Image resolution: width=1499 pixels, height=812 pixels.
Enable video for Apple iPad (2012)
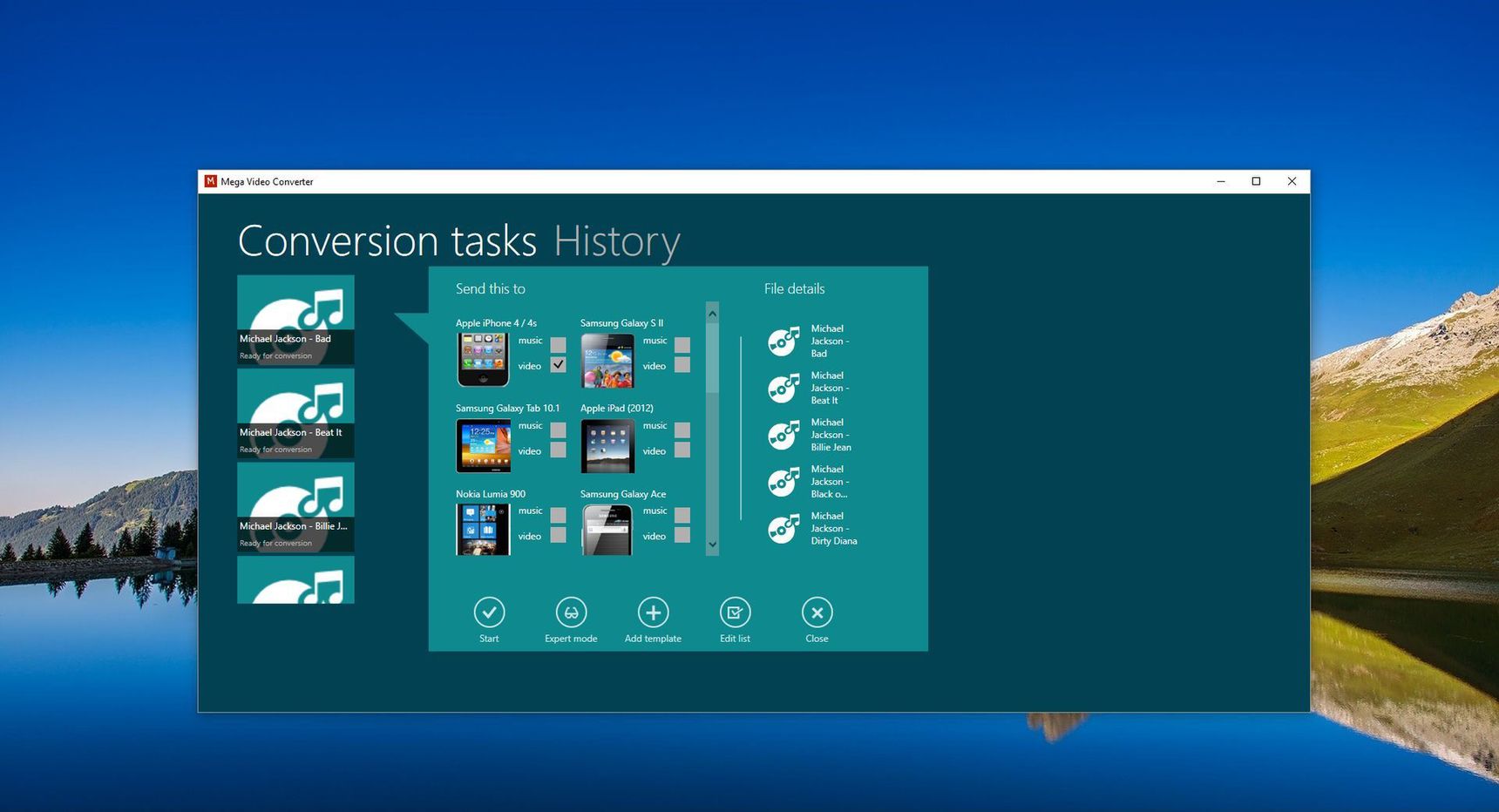682,450
